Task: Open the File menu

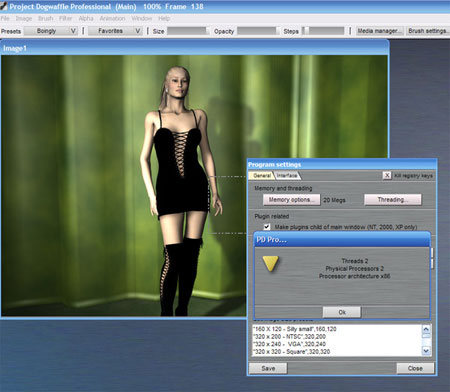Action: pos(5,18)
